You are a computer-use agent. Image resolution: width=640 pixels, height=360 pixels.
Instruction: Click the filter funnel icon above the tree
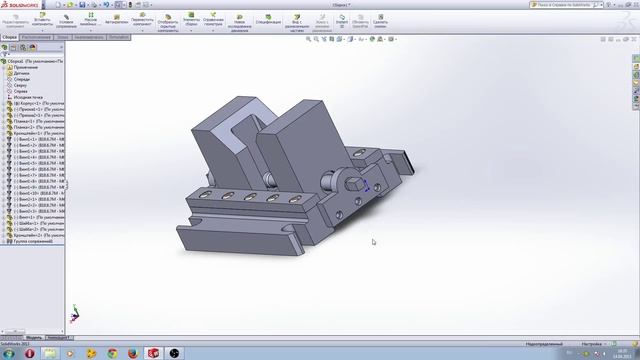point(4,54)
